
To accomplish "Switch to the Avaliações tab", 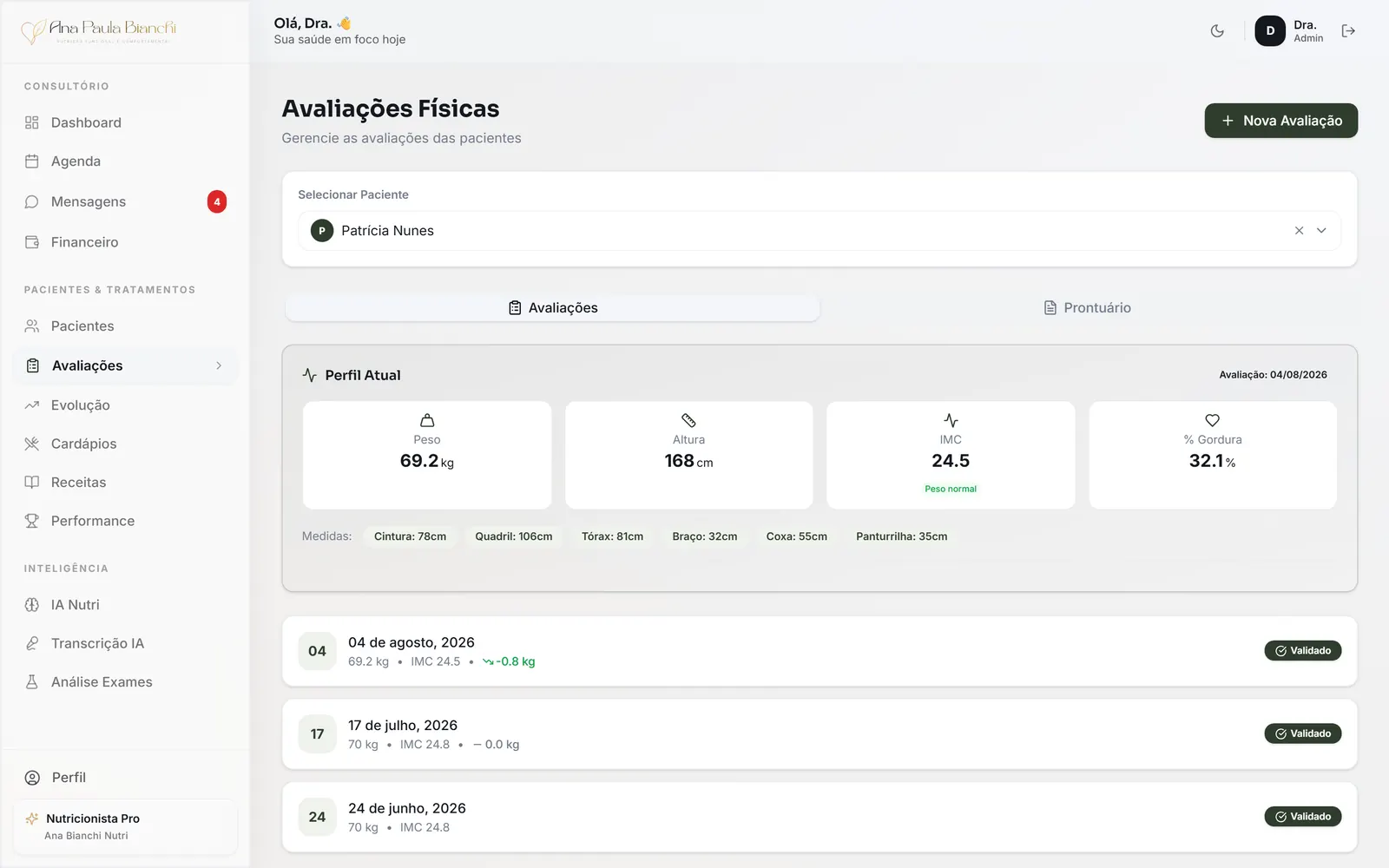I will pyautogui.click(x=552, y=308).
